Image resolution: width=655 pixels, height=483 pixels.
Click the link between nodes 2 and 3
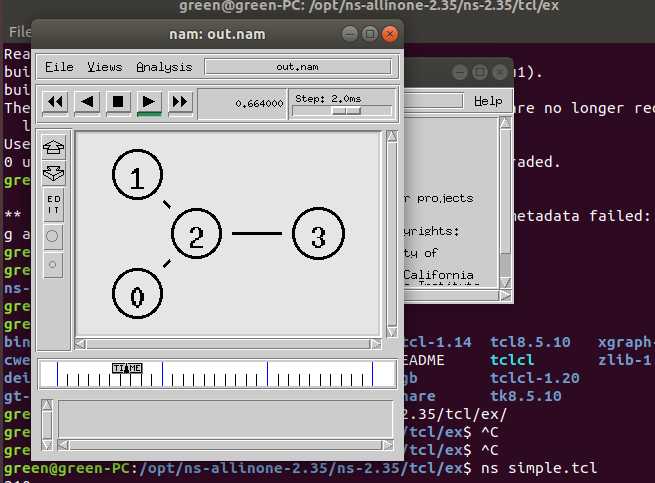pos(256,234)
